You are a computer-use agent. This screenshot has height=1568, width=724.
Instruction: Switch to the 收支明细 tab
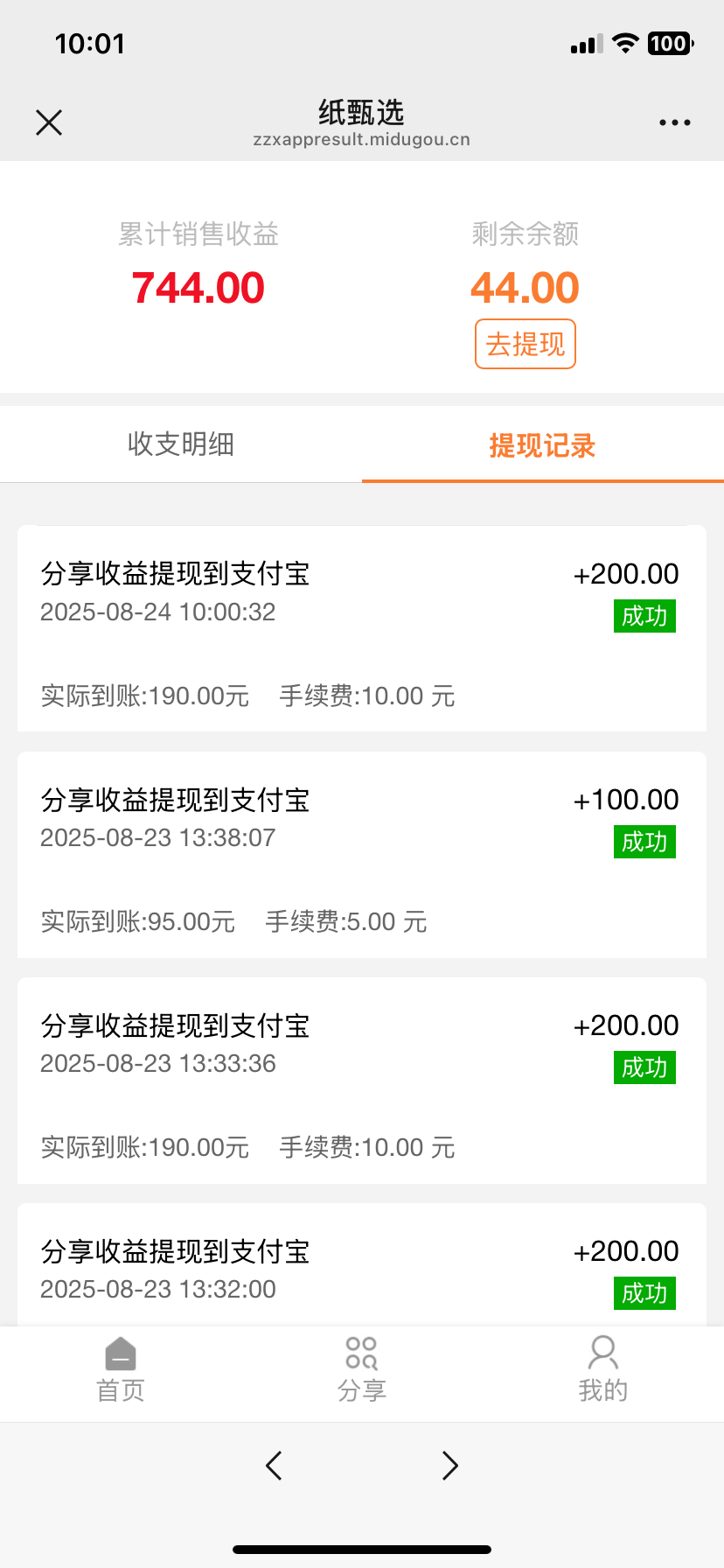tap(181, 444)
